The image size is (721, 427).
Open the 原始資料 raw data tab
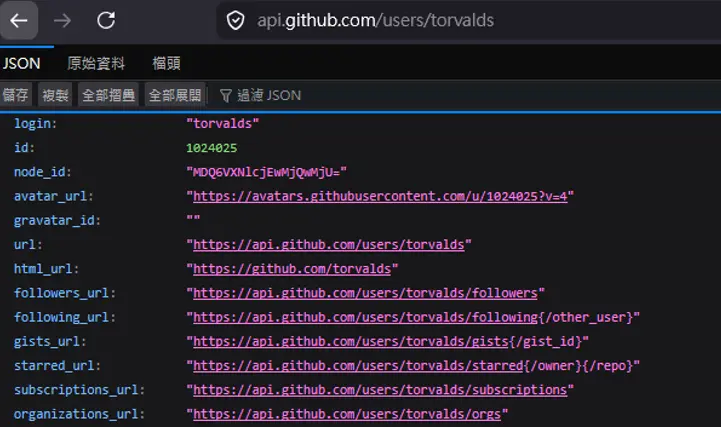[x=96, y=63]
